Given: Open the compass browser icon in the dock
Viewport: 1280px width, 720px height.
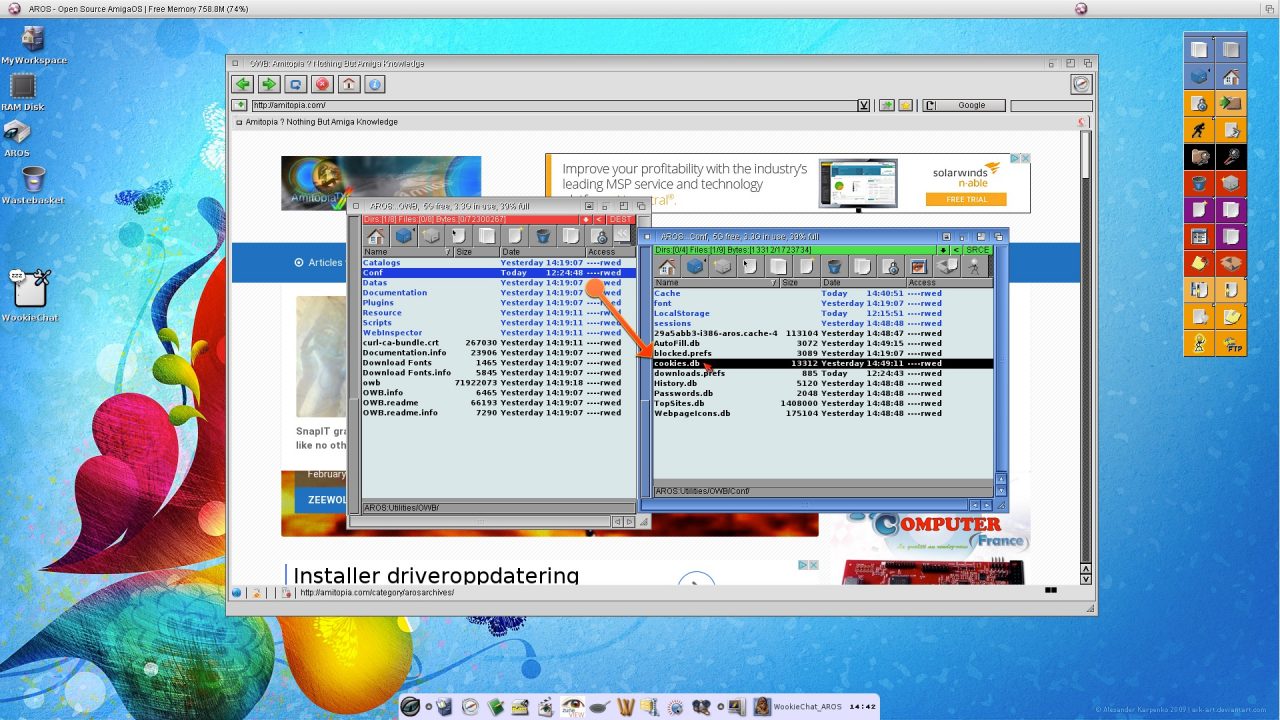Looking at the screenshot, I should coord(470,707).
